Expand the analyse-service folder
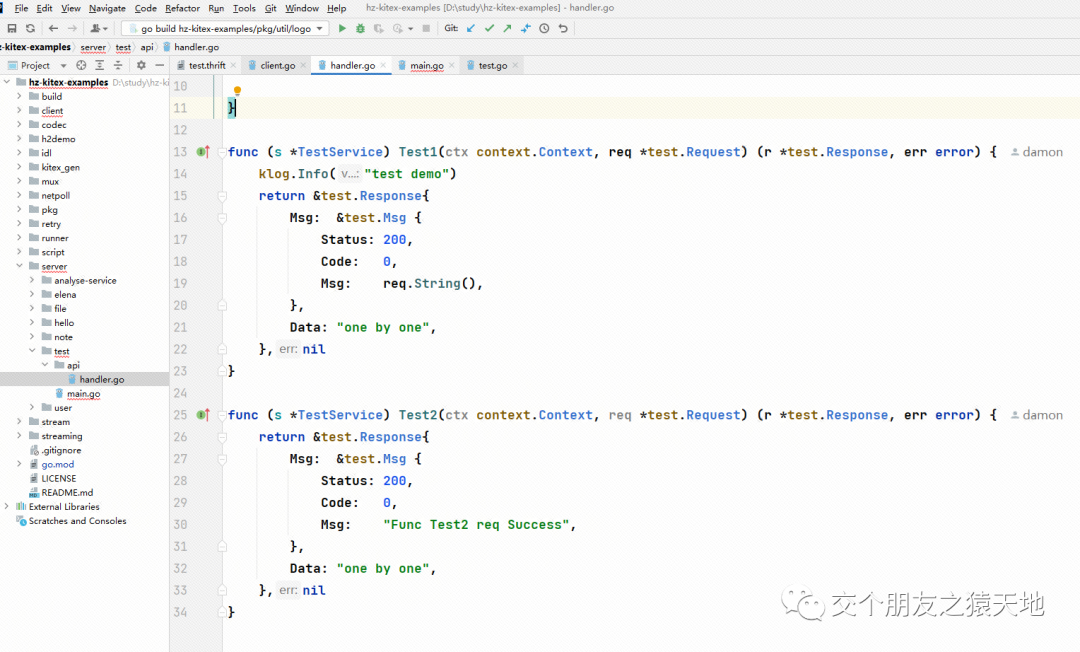The image size is (1080, 652). [32, 280]
